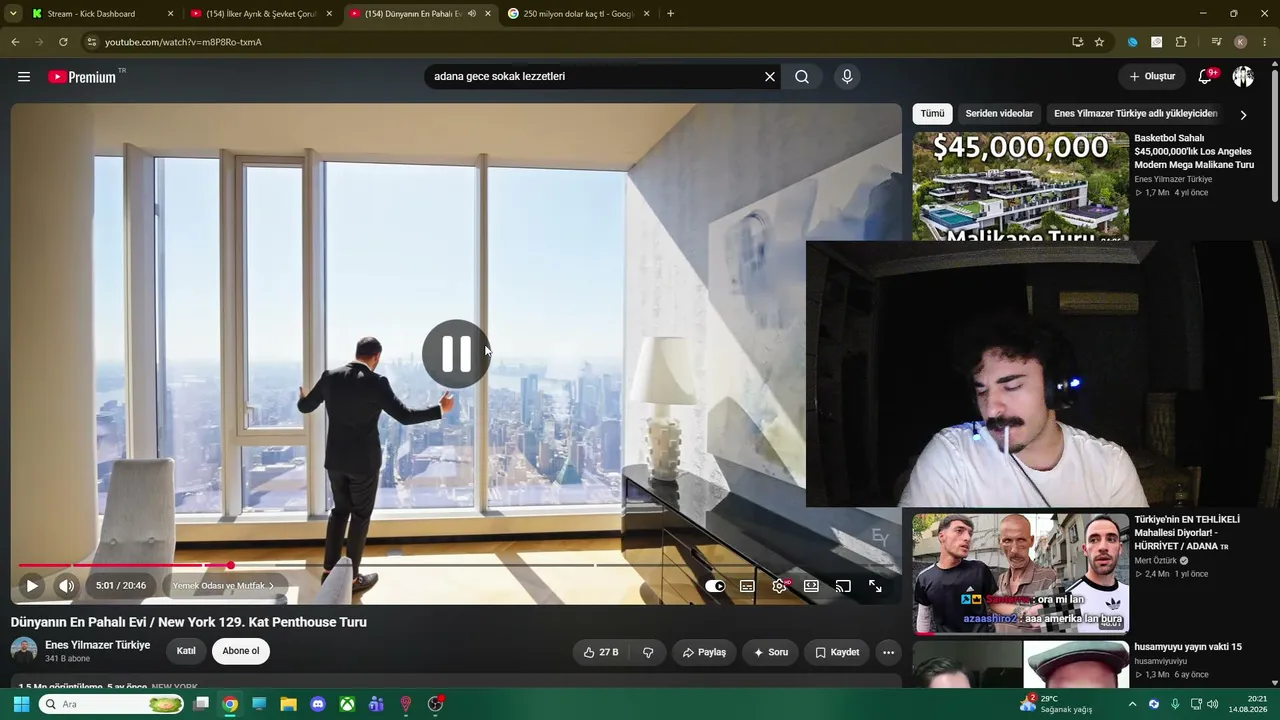This screenshot has height=720, width=1280.
Task: Expand the Yemek Odası ve Mutfak chapter
Action: pos(223,586)
